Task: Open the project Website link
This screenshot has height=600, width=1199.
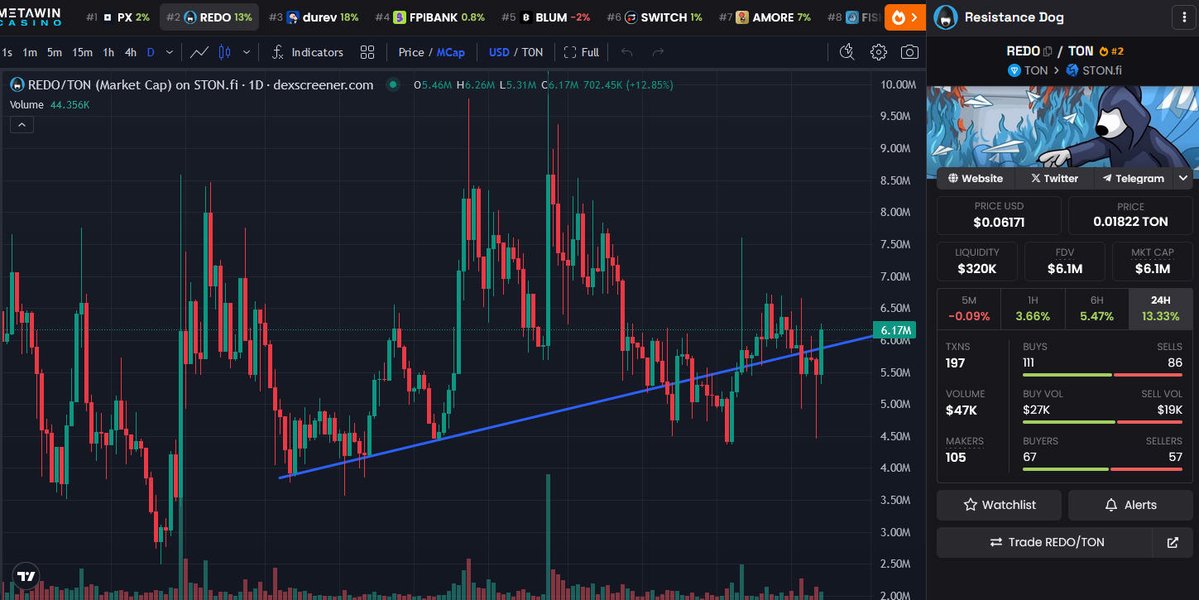Action: (975, 178)
